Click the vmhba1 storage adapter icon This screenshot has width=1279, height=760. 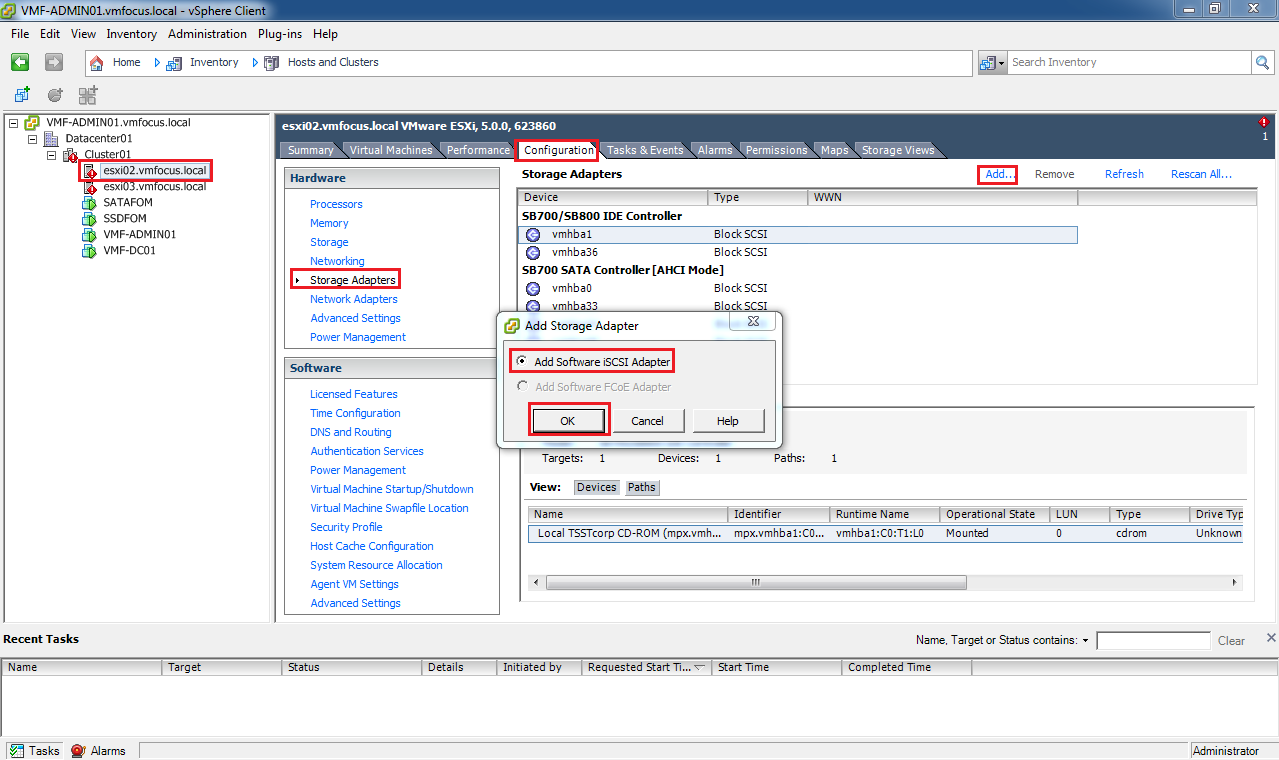click(x=533, y=234)
